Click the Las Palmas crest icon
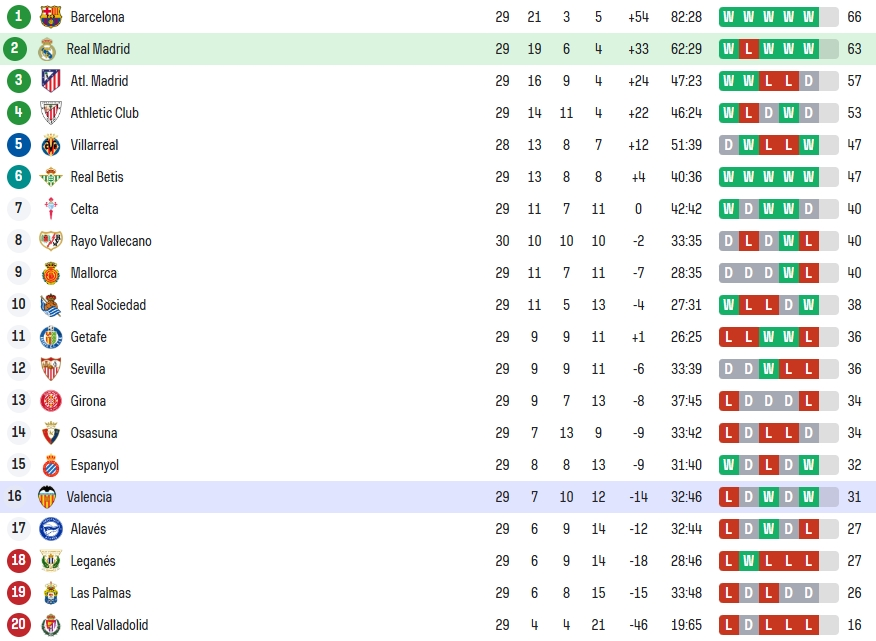Viewport: 876px width, 641px height. [51, 593]
